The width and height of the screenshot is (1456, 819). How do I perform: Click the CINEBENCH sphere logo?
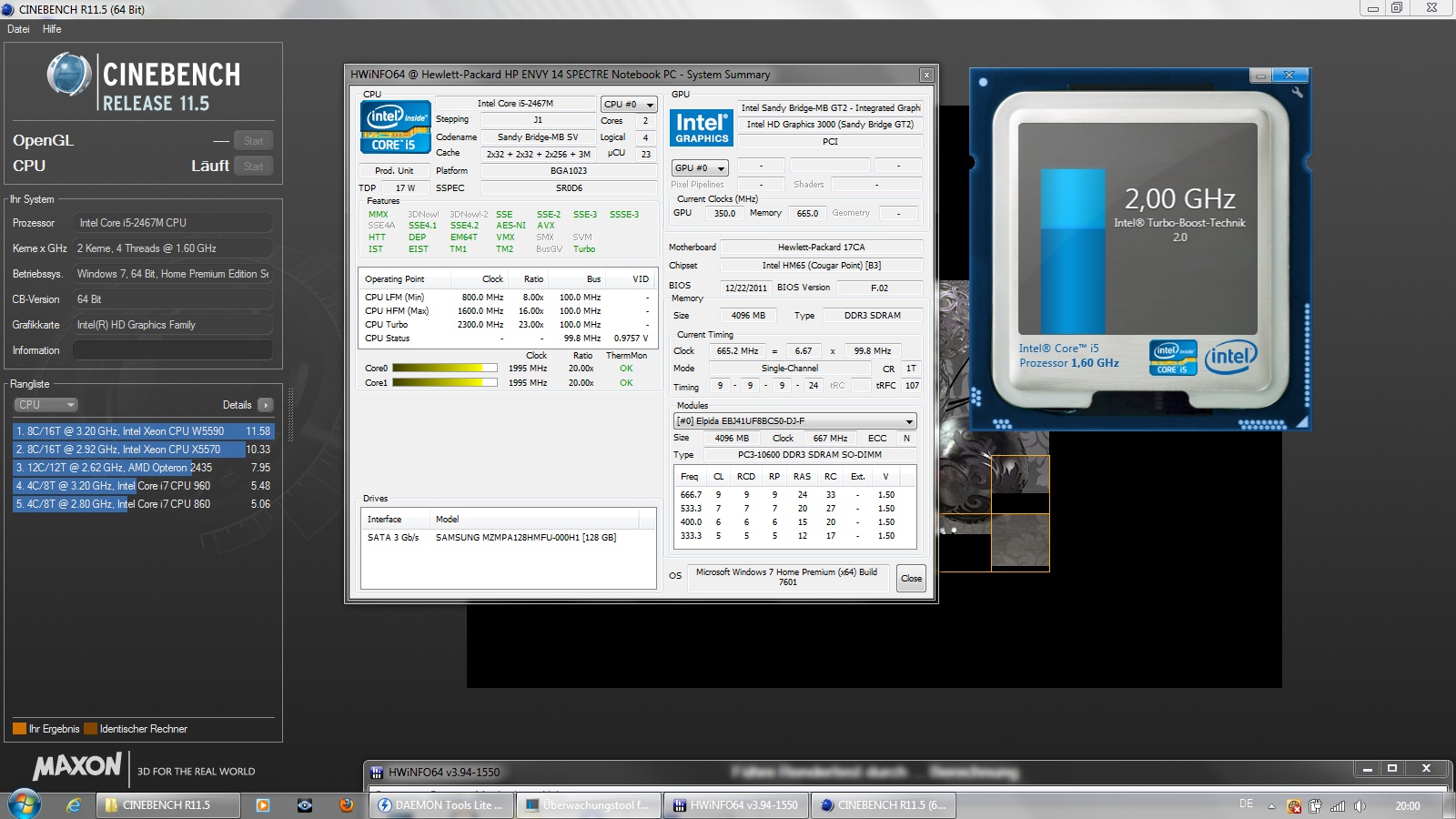point(69,75)
